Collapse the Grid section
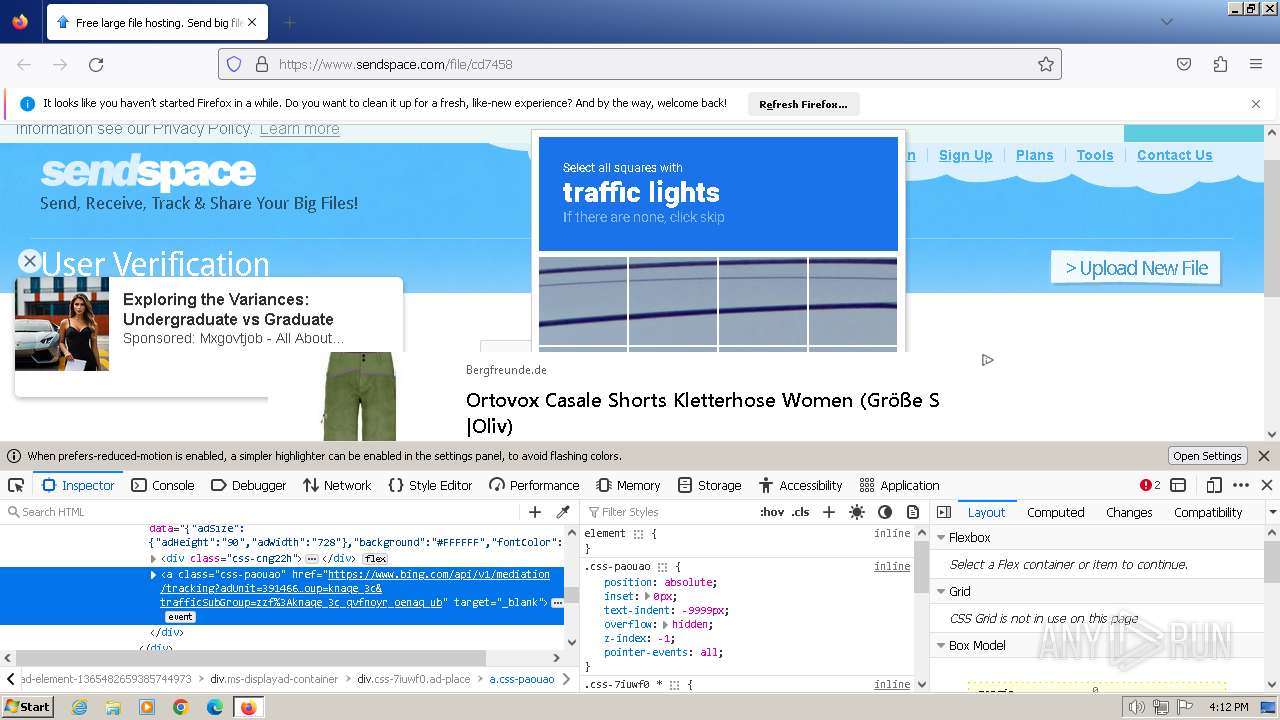The height and width of the screenshot is (720, 1280). coord(941,592)
